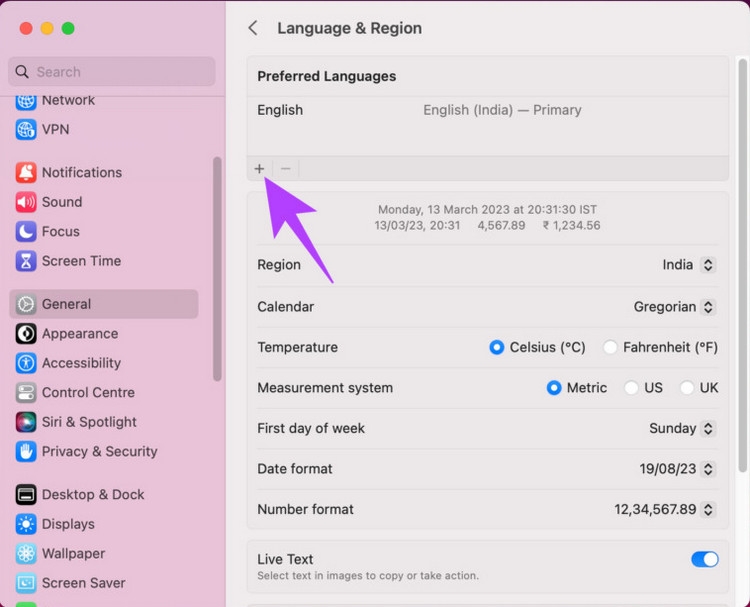
Task: Click the Focus moon icon
Action: click(x=26, y=232)
